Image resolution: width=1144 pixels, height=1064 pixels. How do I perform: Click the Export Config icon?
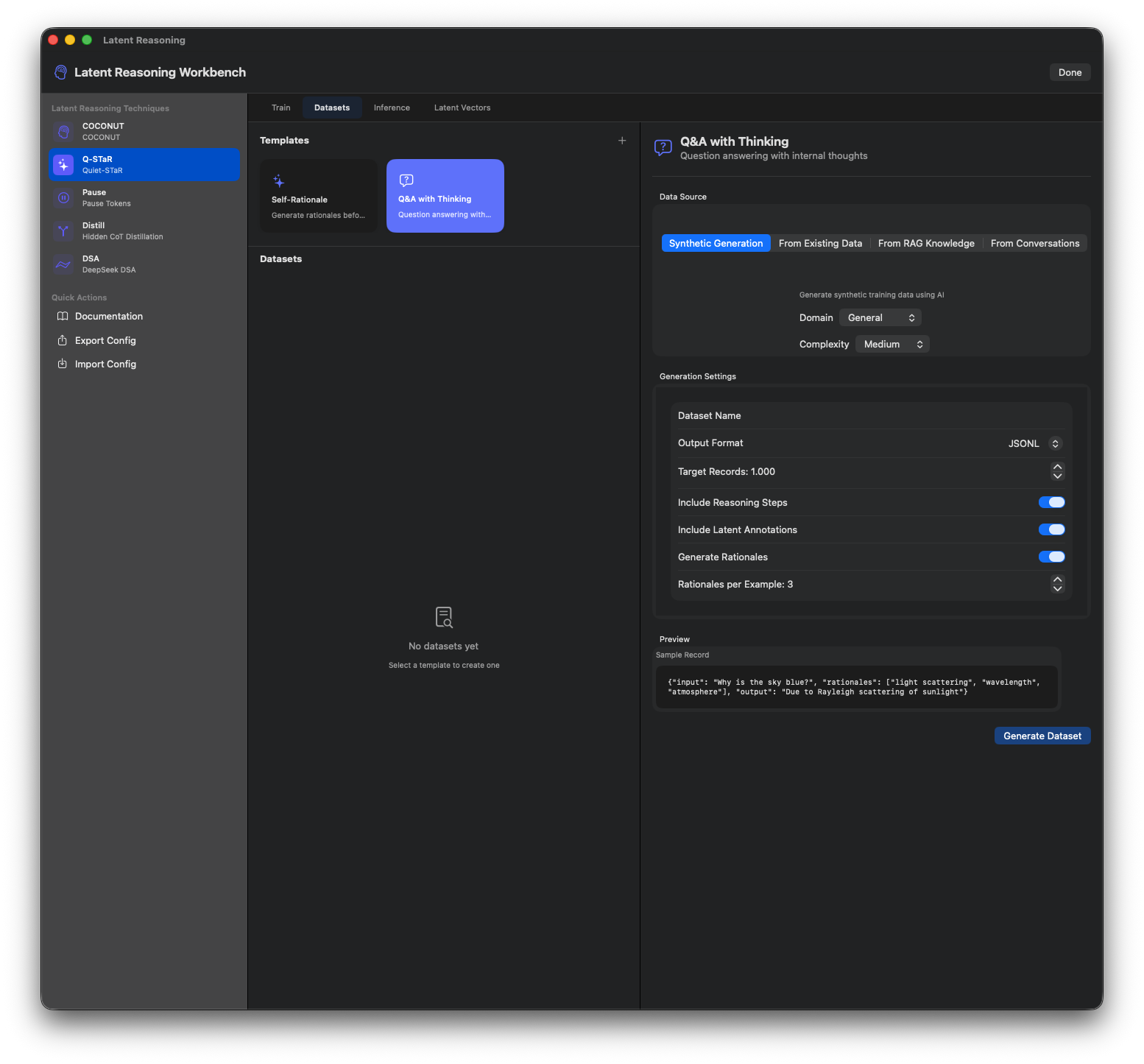click(63, 340)
